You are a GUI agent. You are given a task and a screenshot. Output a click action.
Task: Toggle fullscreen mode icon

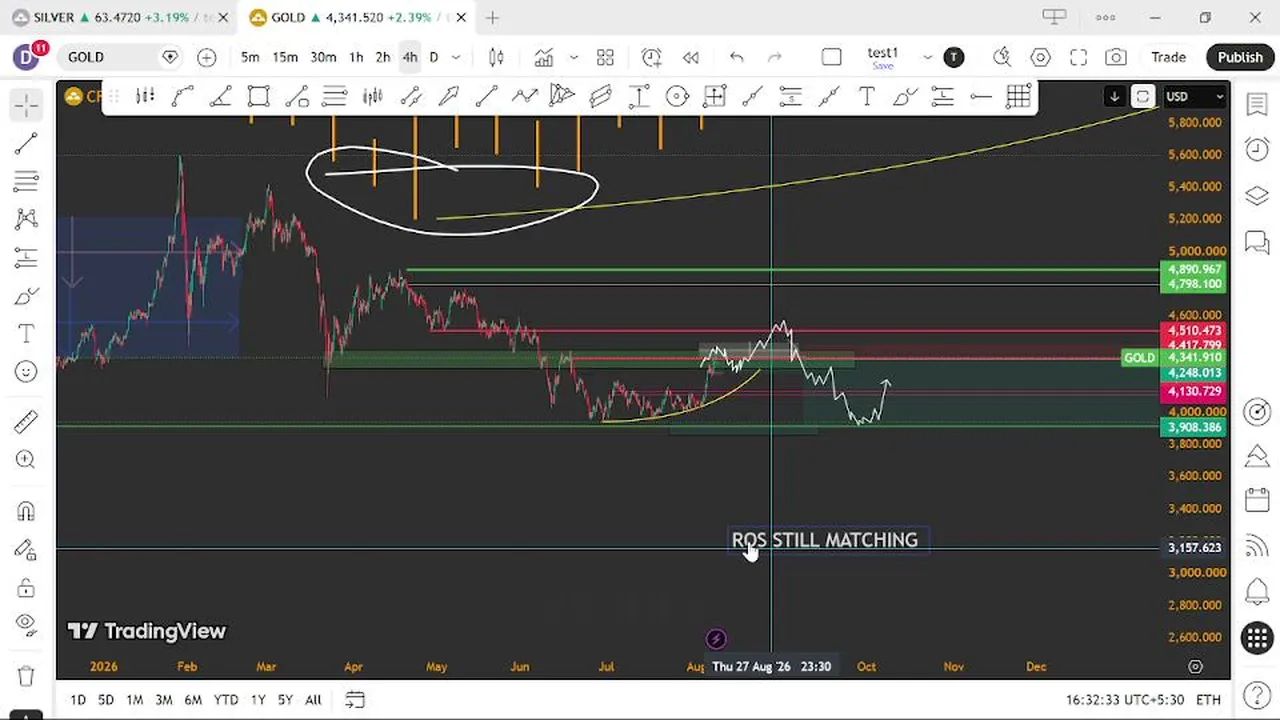coord(1078,57)
